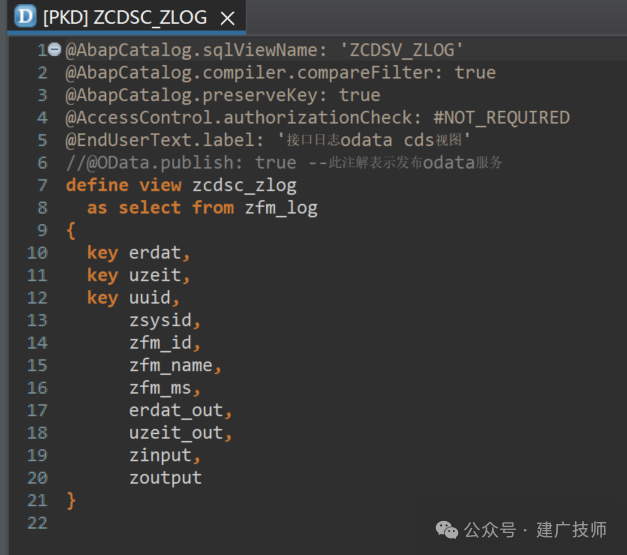Click the WeChat logo watermark icon

point(447,530)
